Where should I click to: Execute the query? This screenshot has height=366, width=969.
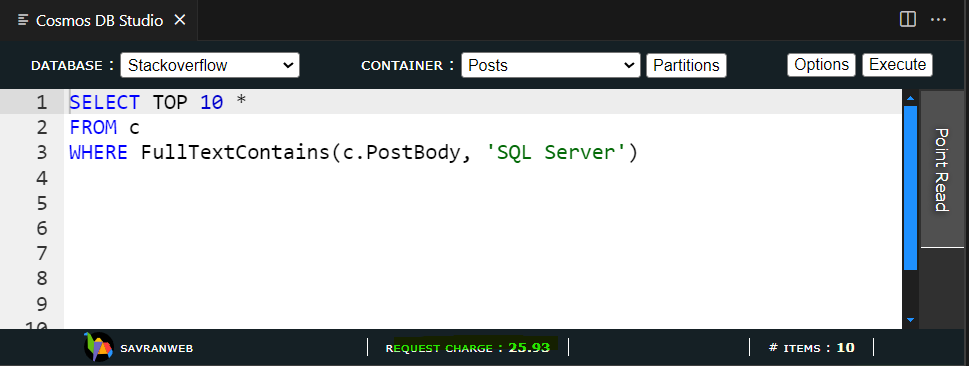897,64
